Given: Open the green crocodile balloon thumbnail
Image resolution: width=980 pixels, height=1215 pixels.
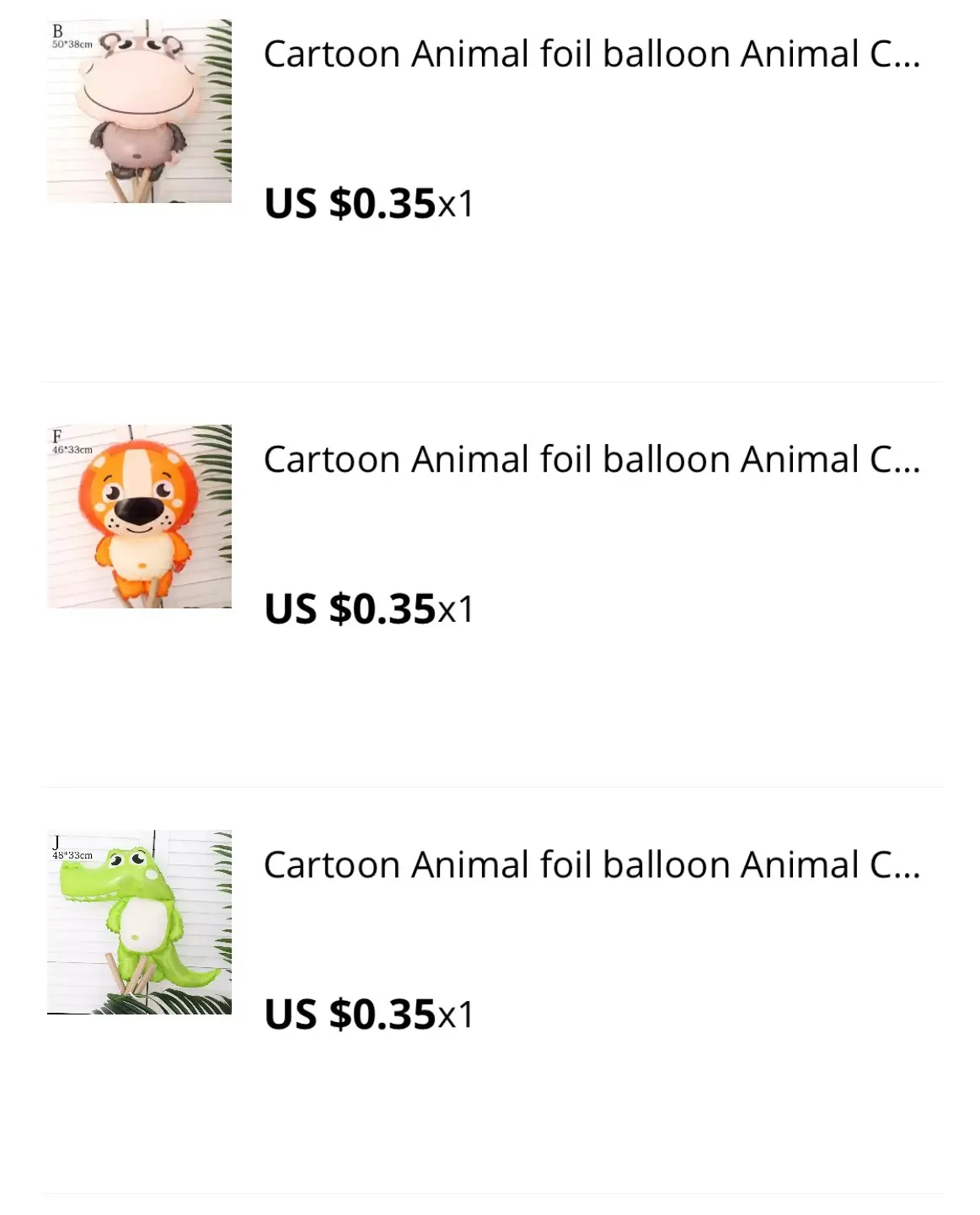Looking at the screenshot, I should click(x=139, y=922).
